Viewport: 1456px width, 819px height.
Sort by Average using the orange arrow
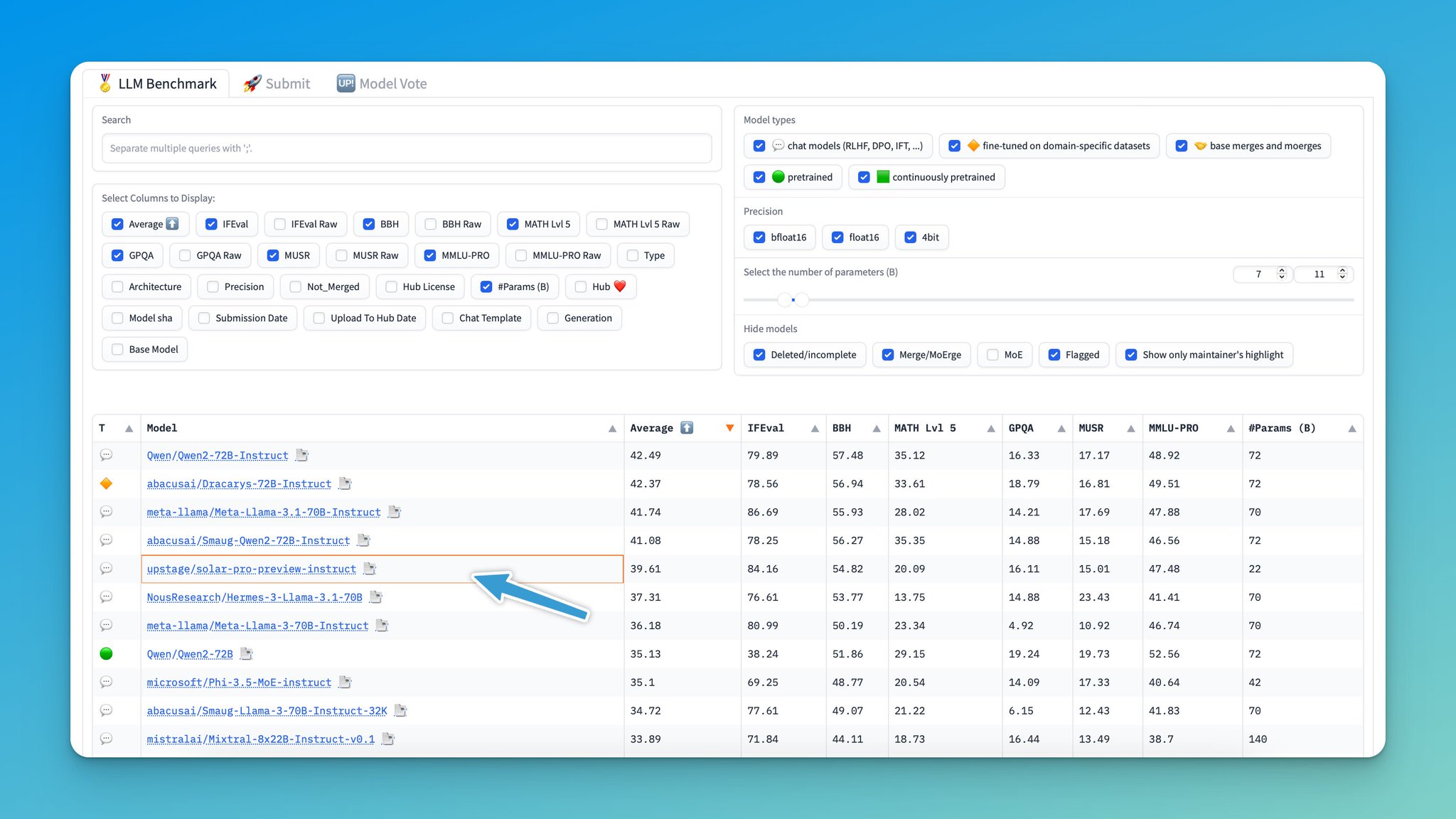[729, 428]
